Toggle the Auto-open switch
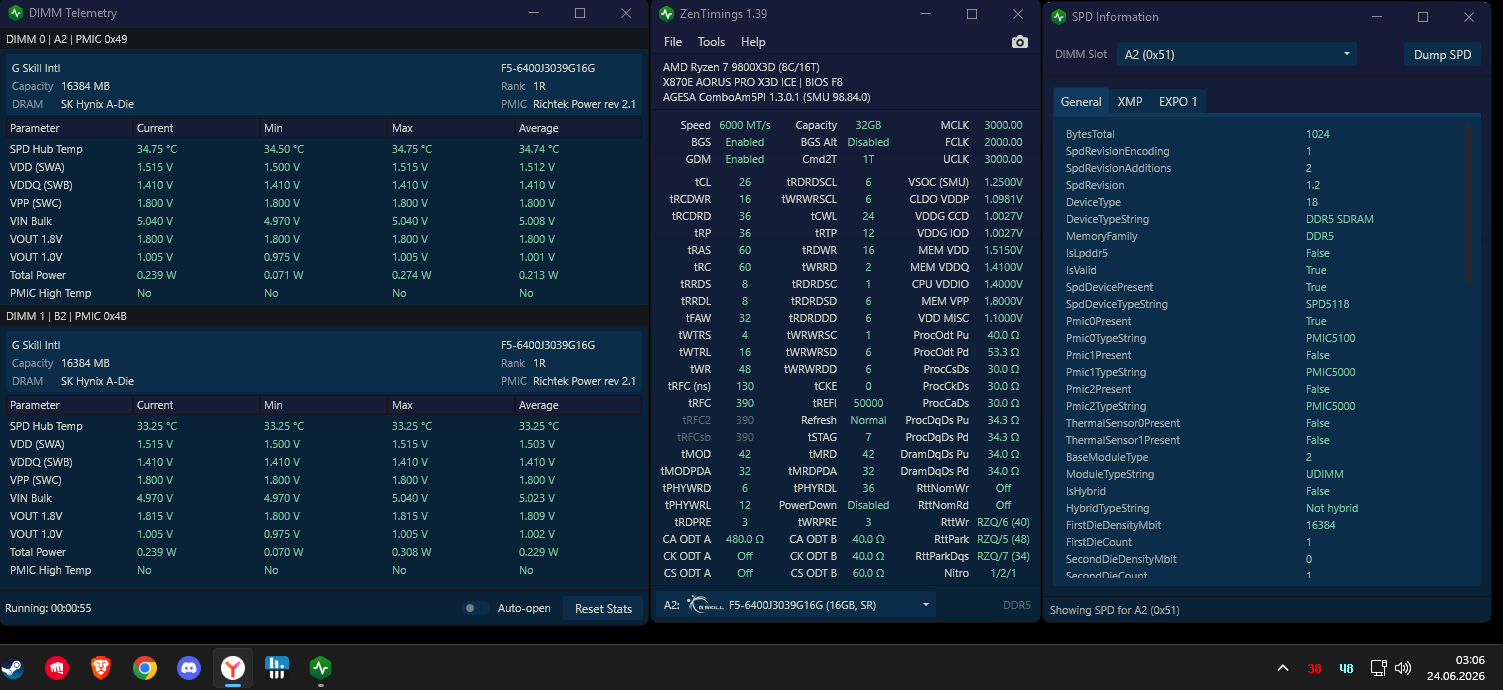The height and width of the screenshot is (690, 1503). point(476,608)
